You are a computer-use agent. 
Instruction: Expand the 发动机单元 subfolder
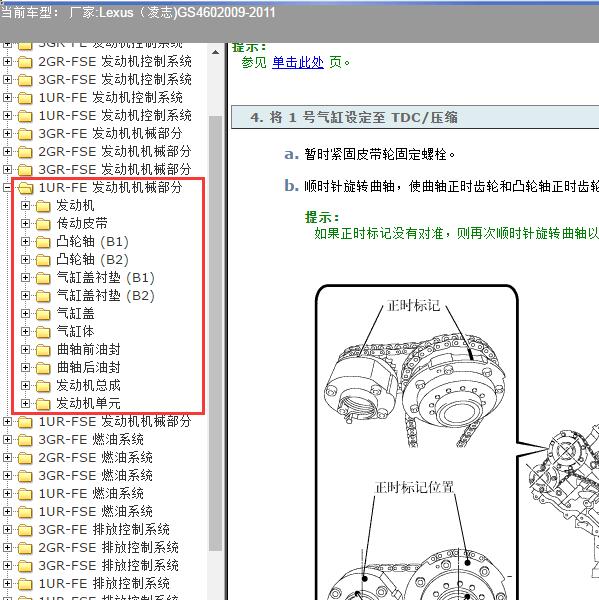(25, 403)
